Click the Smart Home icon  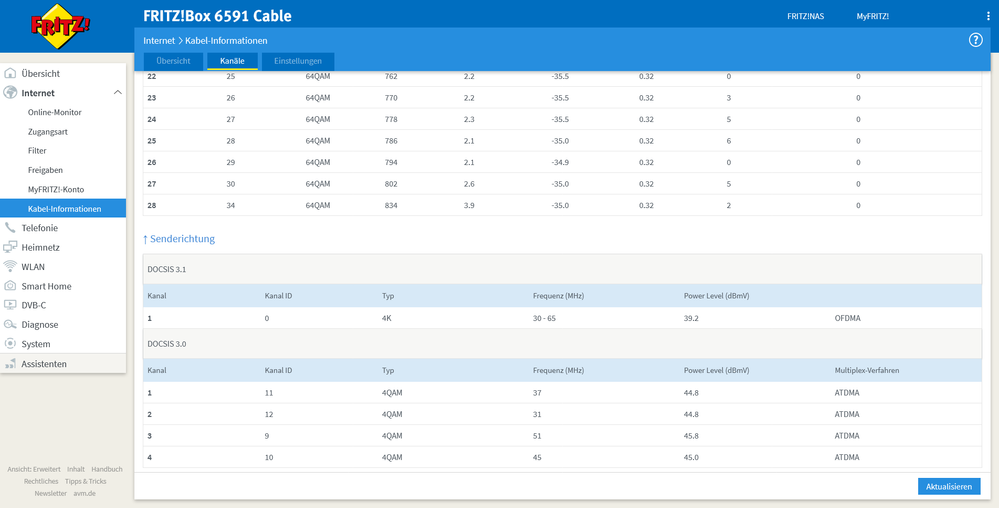[11, 286]
